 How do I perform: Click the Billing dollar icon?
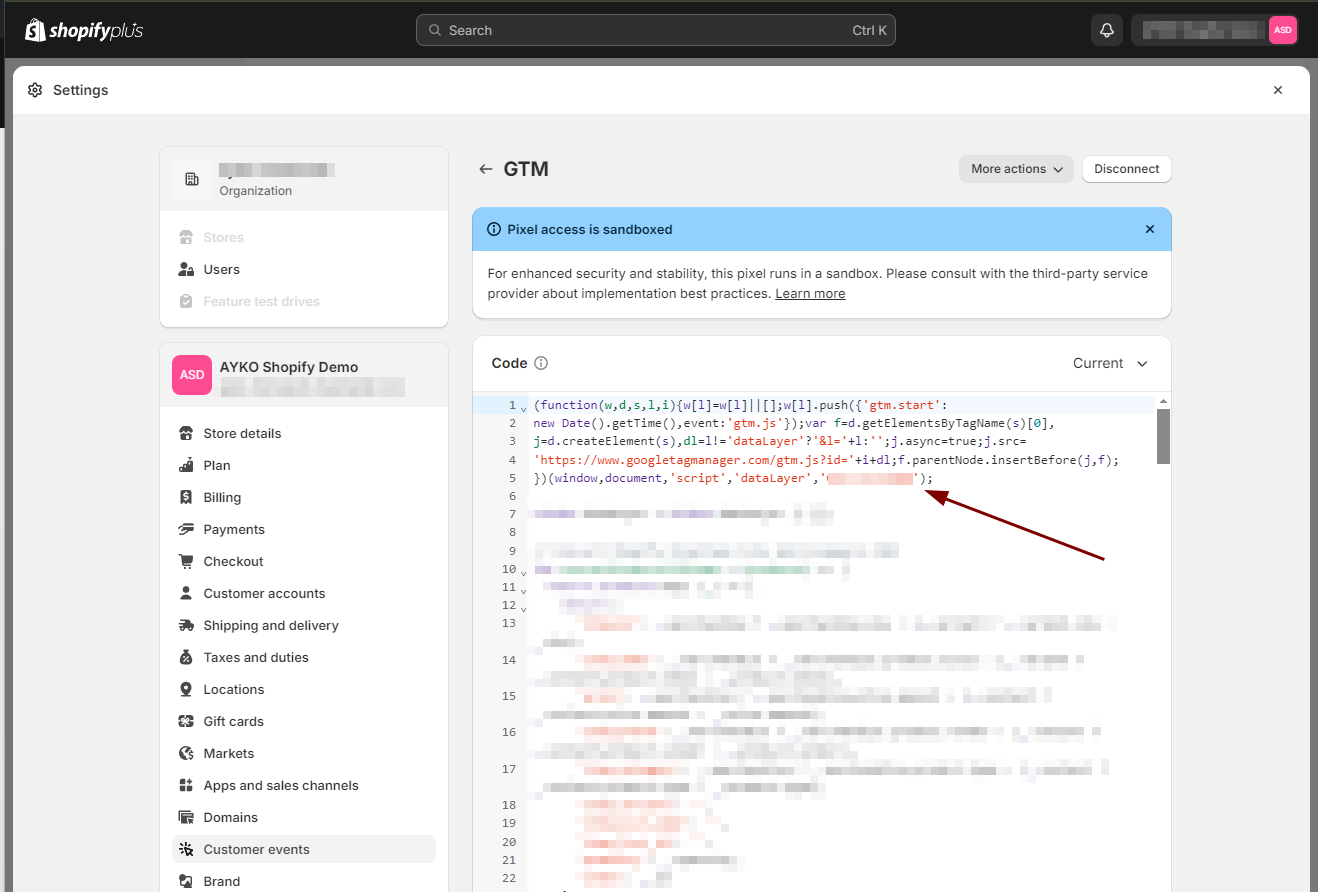[x=186, y=497]
